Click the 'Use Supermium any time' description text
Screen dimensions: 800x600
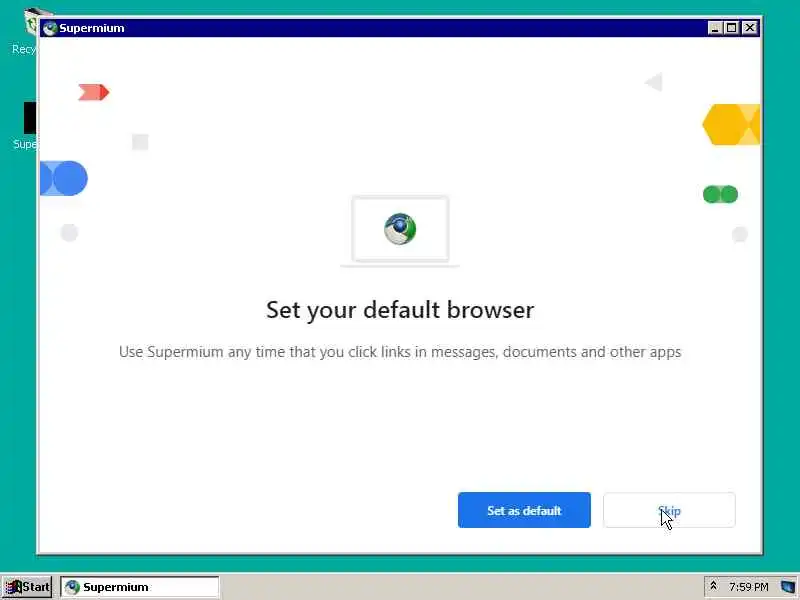point(400,352)
